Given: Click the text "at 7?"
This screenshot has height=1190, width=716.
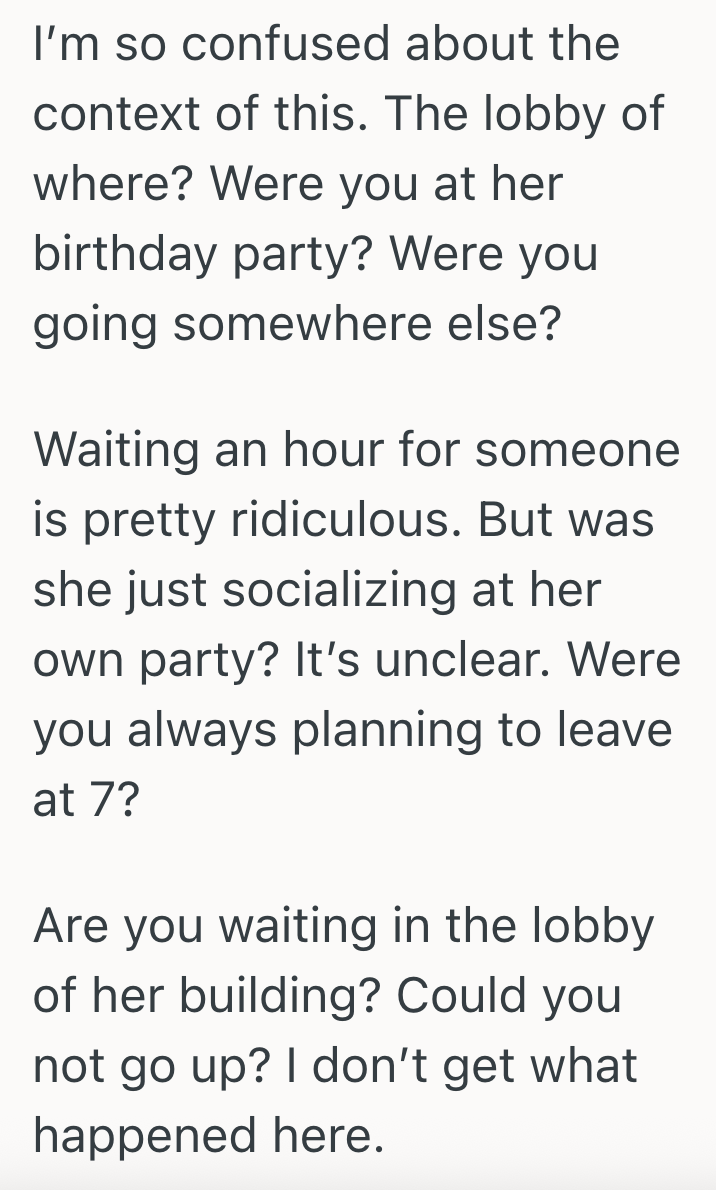Looking at the screenshot, I should pos(85,801).
